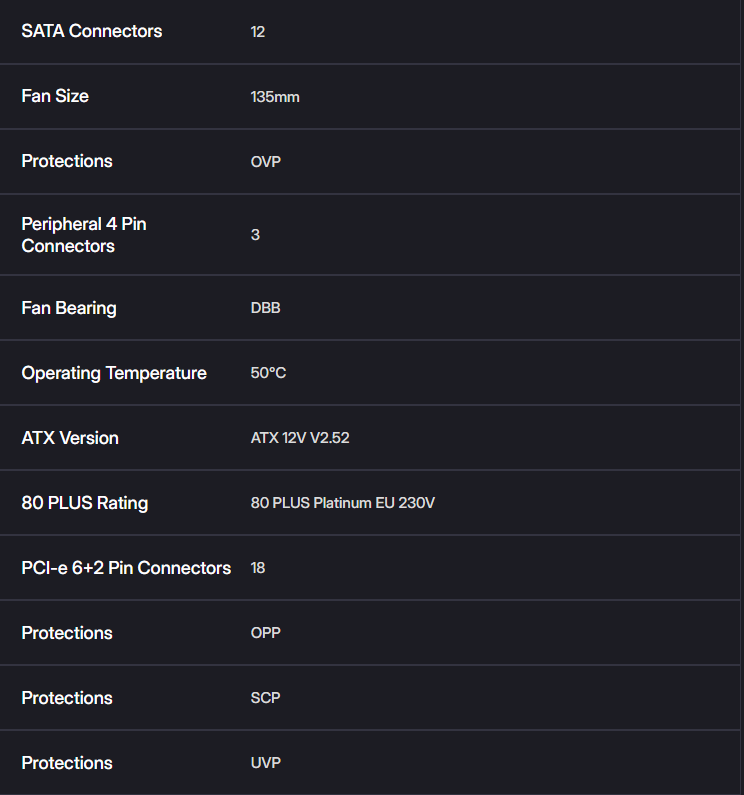
Task: Click the Fan Size label
Action: pos(55,96)
